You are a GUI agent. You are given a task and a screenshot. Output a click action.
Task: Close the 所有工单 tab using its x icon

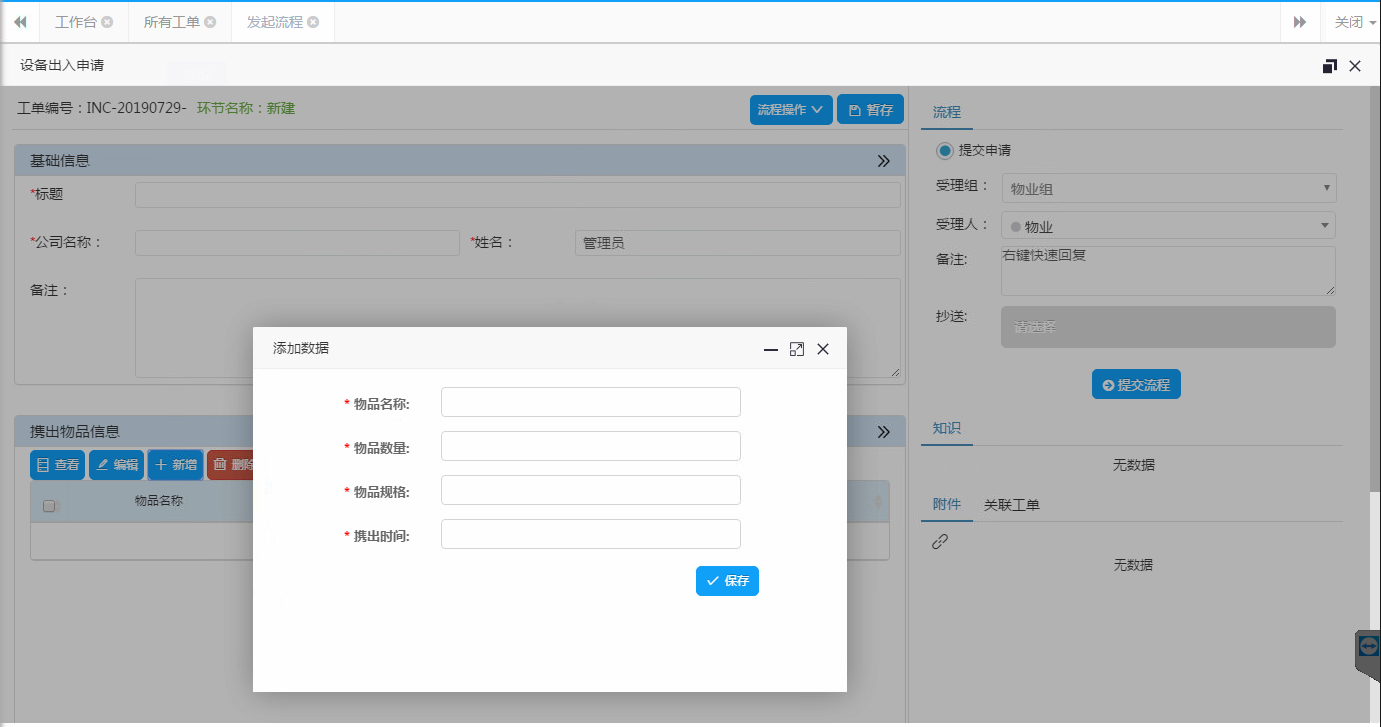click(x=210, y=22)
